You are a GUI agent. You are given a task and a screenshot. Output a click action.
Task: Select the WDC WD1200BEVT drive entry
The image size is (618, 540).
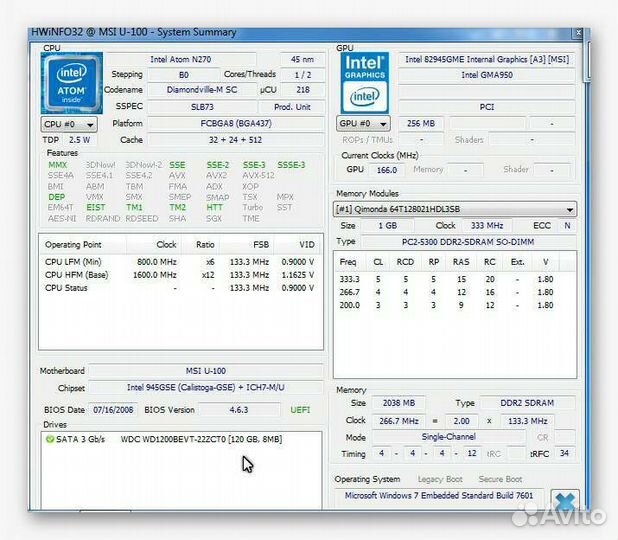click(x=181, y=439)
